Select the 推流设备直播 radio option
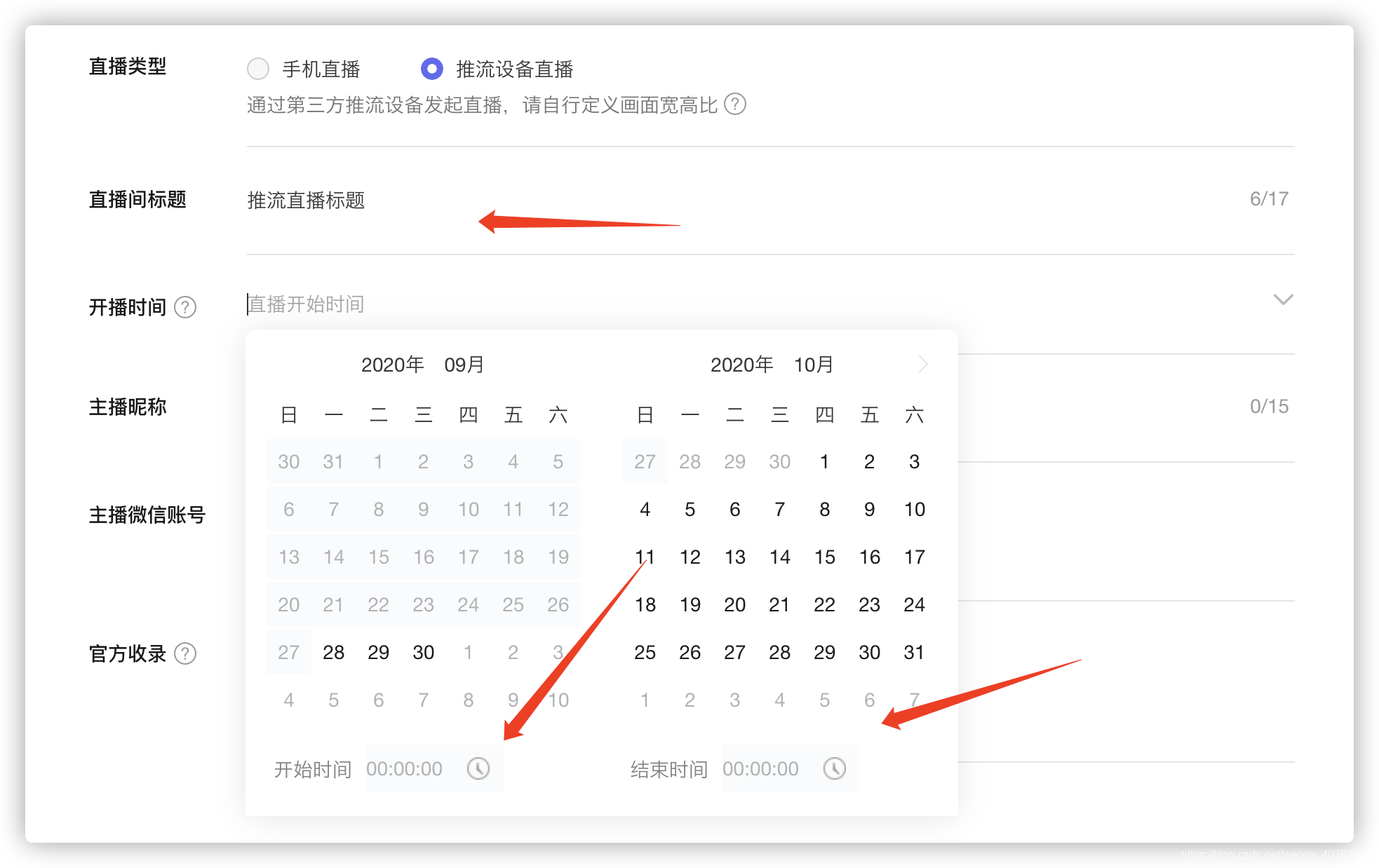The width and height of the screenshot is (1379, 868). [x=432, y=69]
